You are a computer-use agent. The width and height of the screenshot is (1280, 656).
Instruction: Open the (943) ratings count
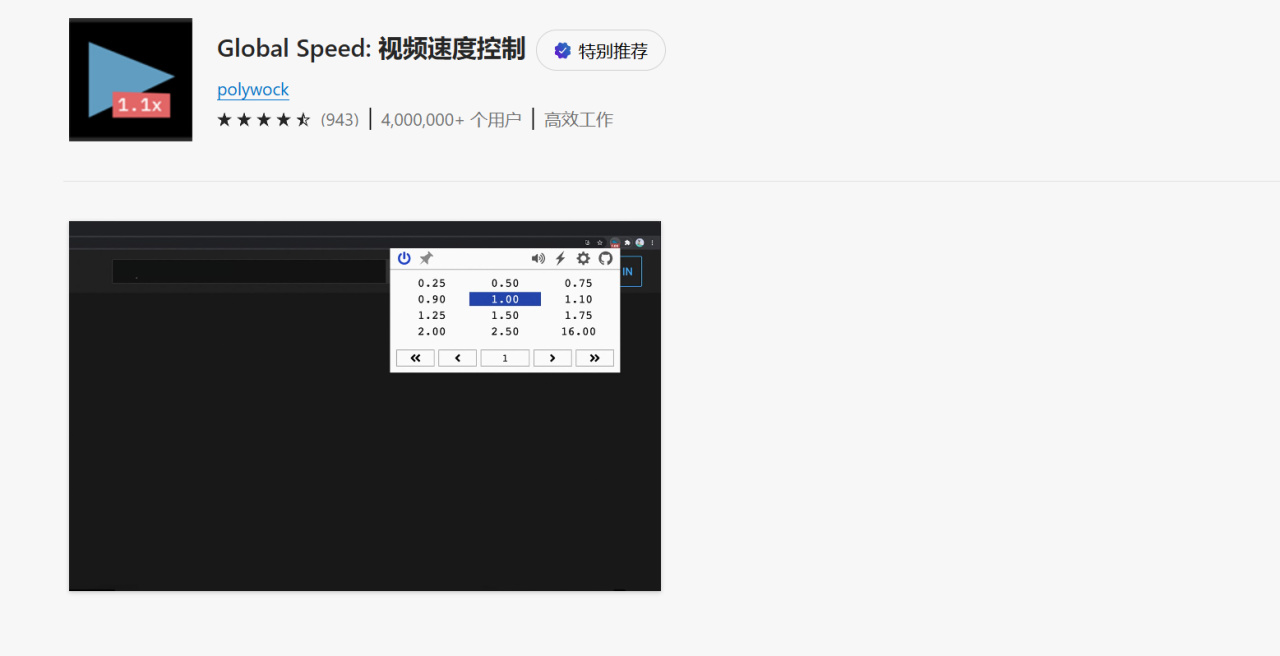(340, 120)
